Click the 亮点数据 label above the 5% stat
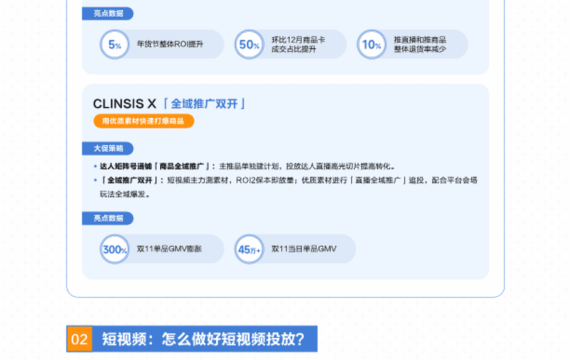 [x=108, y=13]
